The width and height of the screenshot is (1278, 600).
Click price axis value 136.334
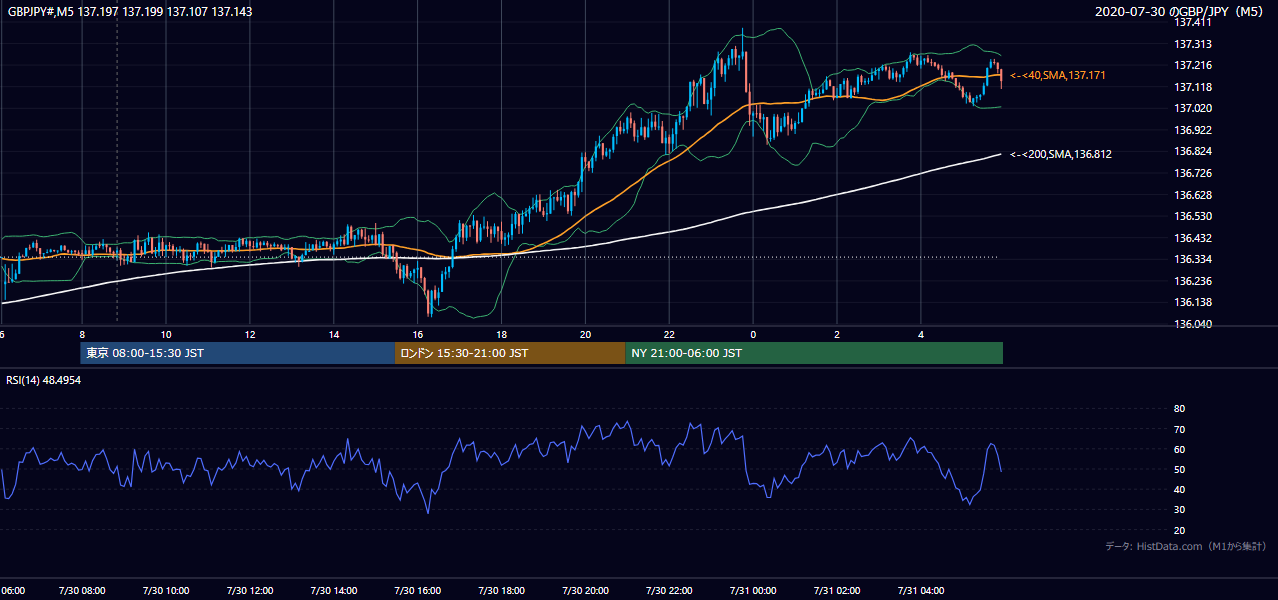coord(1193,259)
